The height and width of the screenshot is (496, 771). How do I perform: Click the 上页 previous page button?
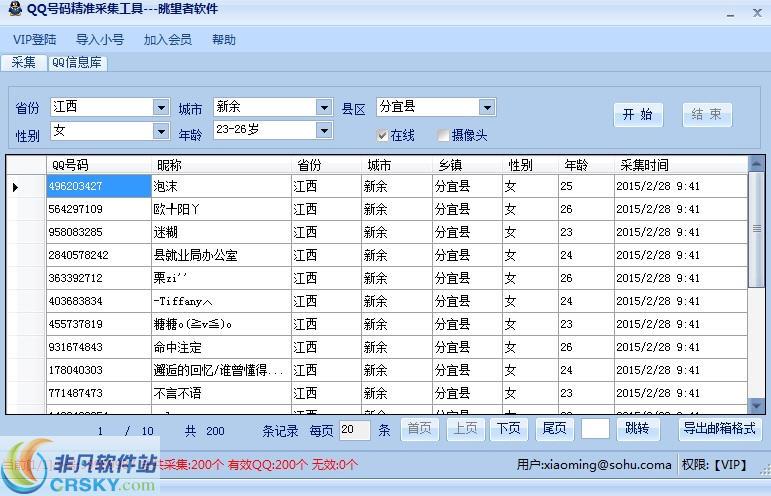click(466, 429)
